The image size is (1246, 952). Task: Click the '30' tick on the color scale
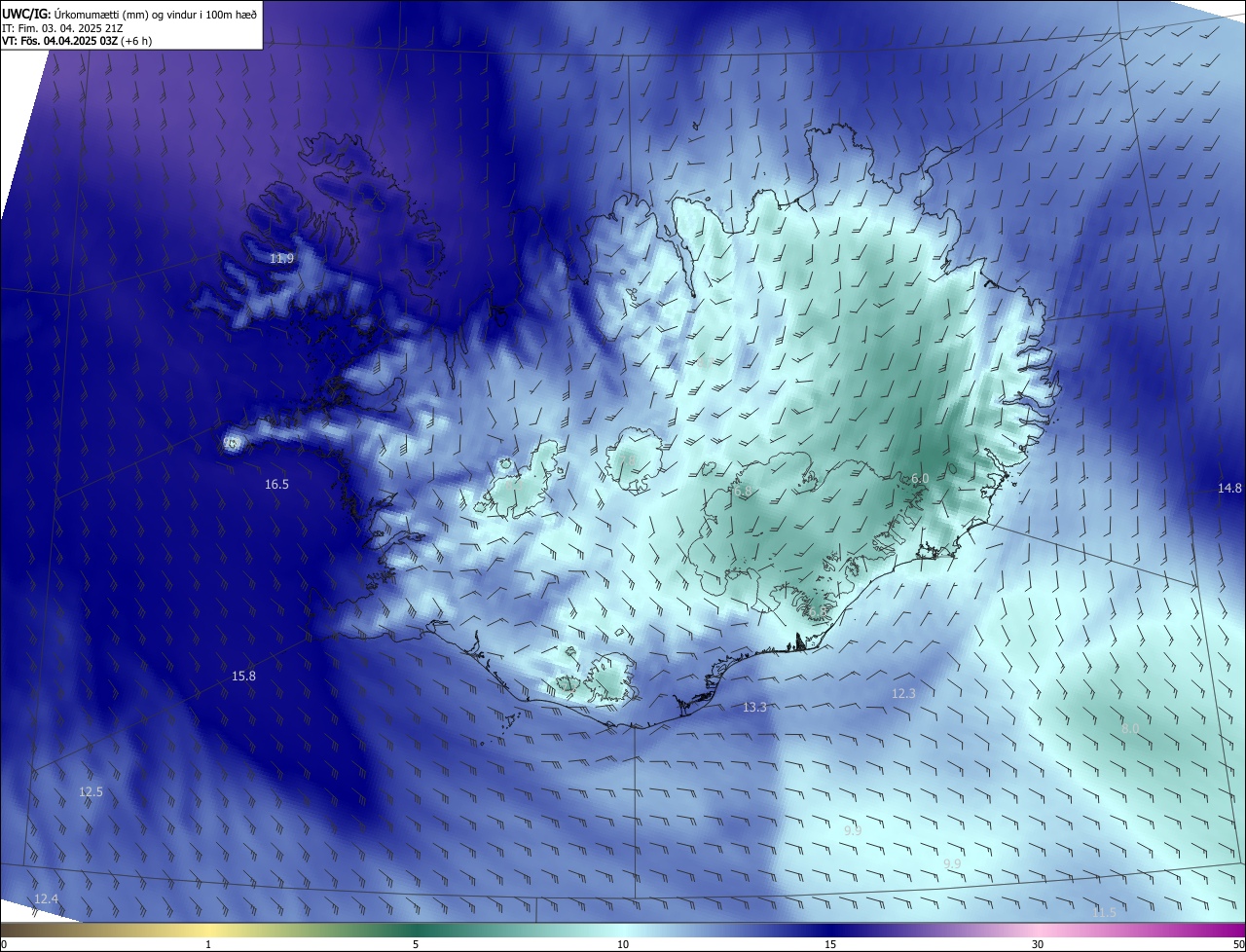coord(1038,944)
